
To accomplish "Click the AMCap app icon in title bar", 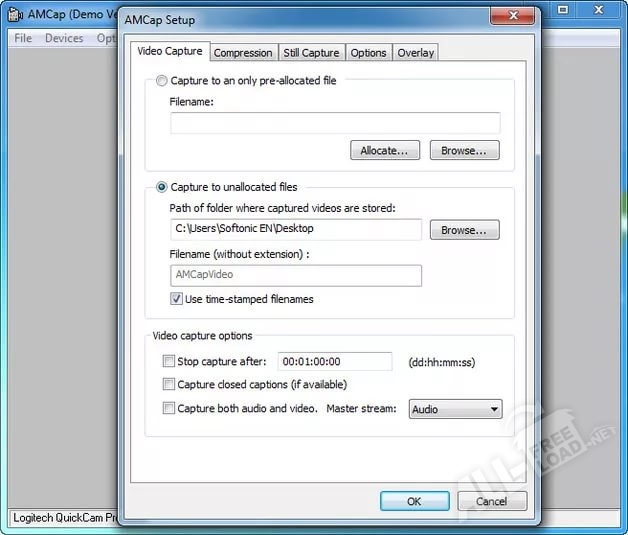I will [15, 15].
